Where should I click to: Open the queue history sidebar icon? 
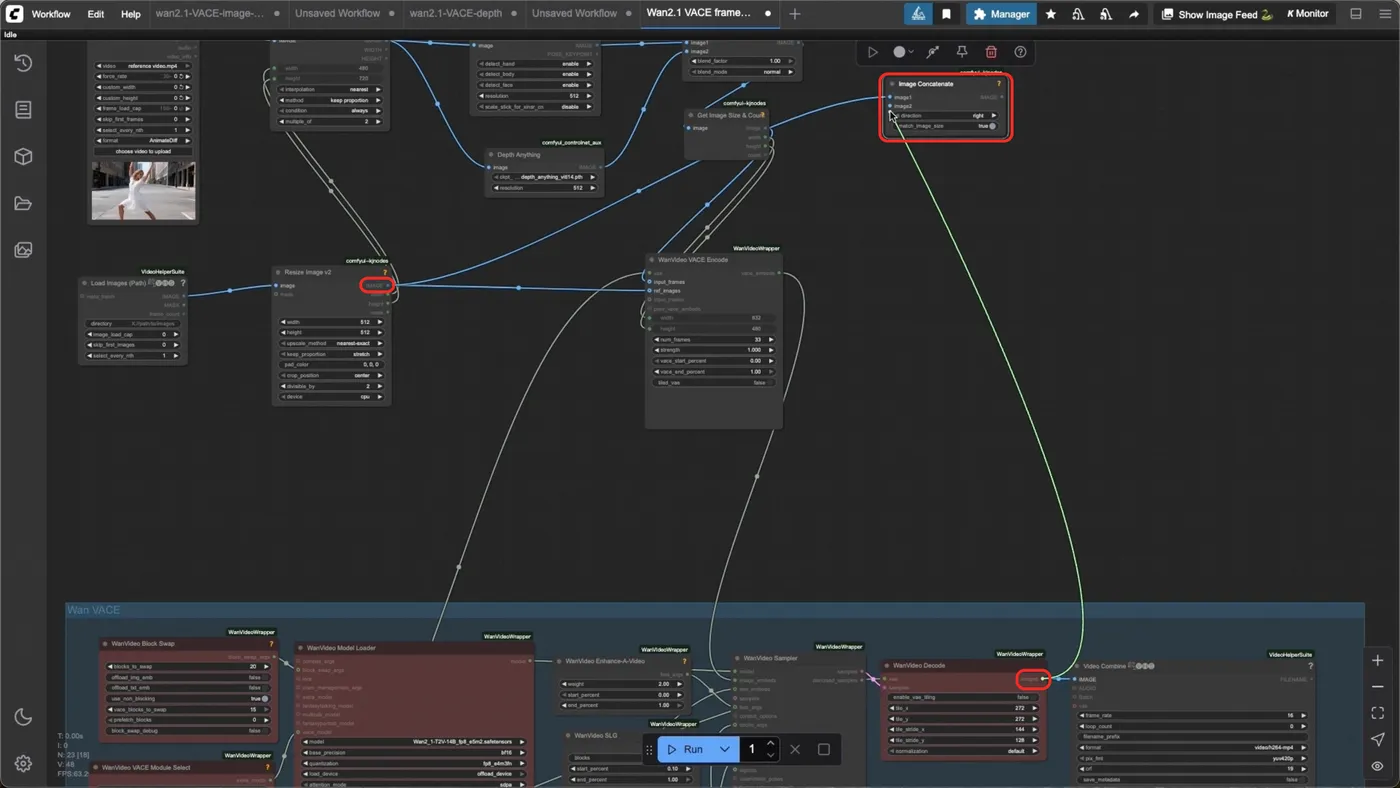point(23,63)
